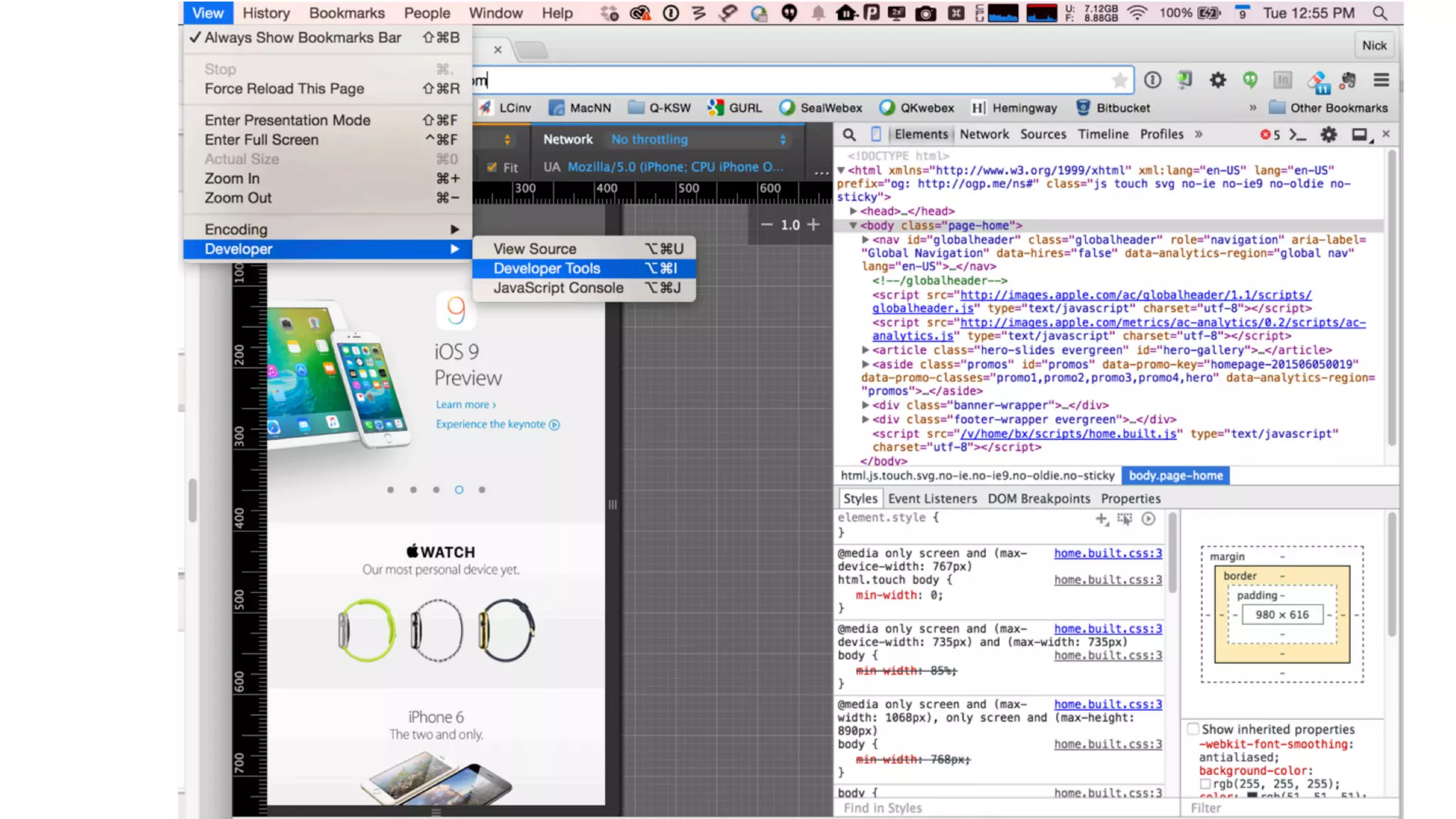The image size is (1456, 819).
Task: Click the dock-side DevTools icon
Action: click(1359, 134)
